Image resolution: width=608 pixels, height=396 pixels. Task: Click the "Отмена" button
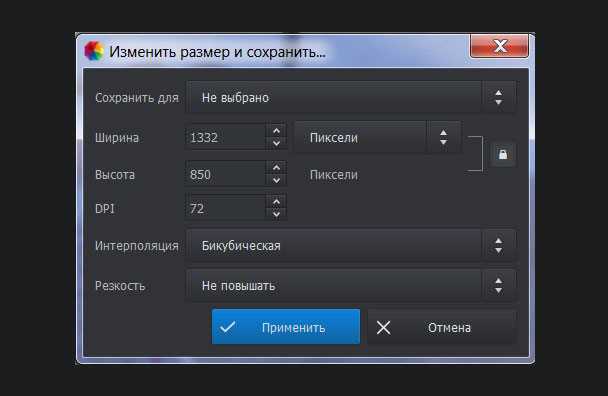click(442, 327)
